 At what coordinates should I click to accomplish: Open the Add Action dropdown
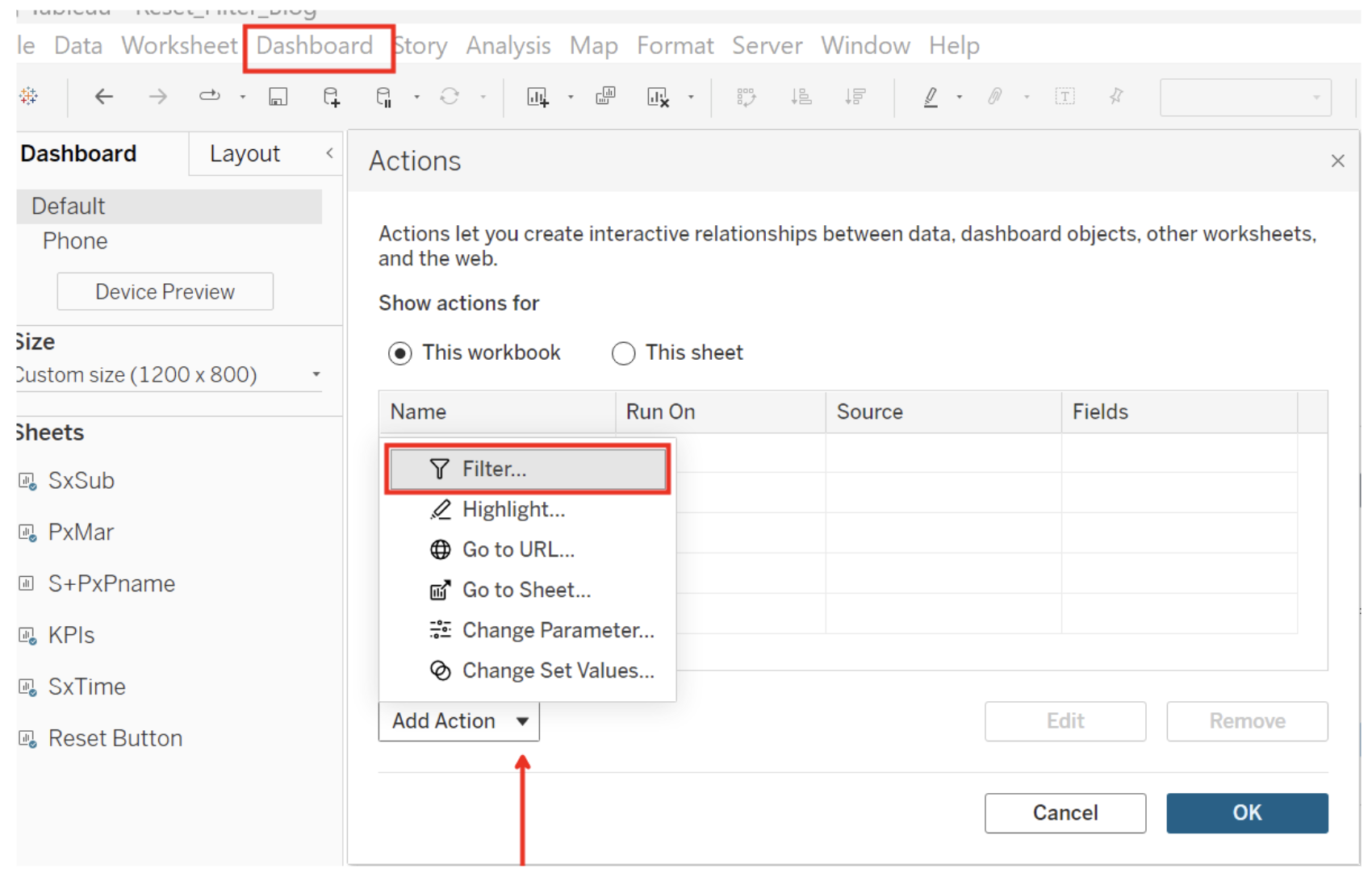pos(458,720)
